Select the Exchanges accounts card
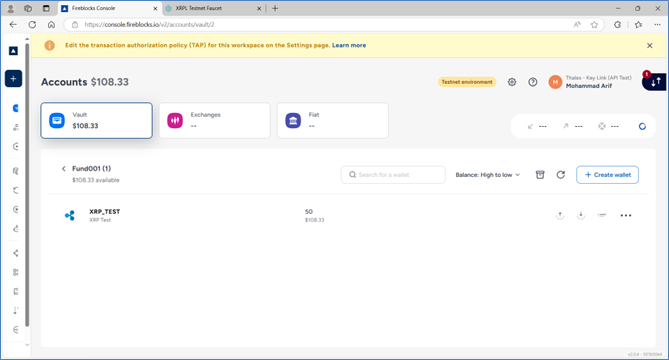 [215, 120]
